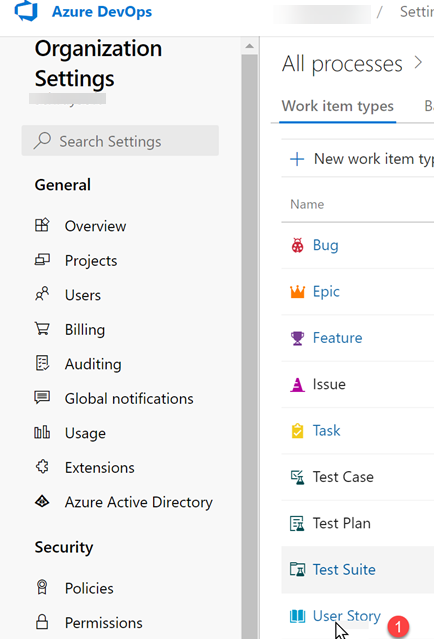Open the Projects settings page
Screen dimensions: 434x639
(x=91, y=260)
